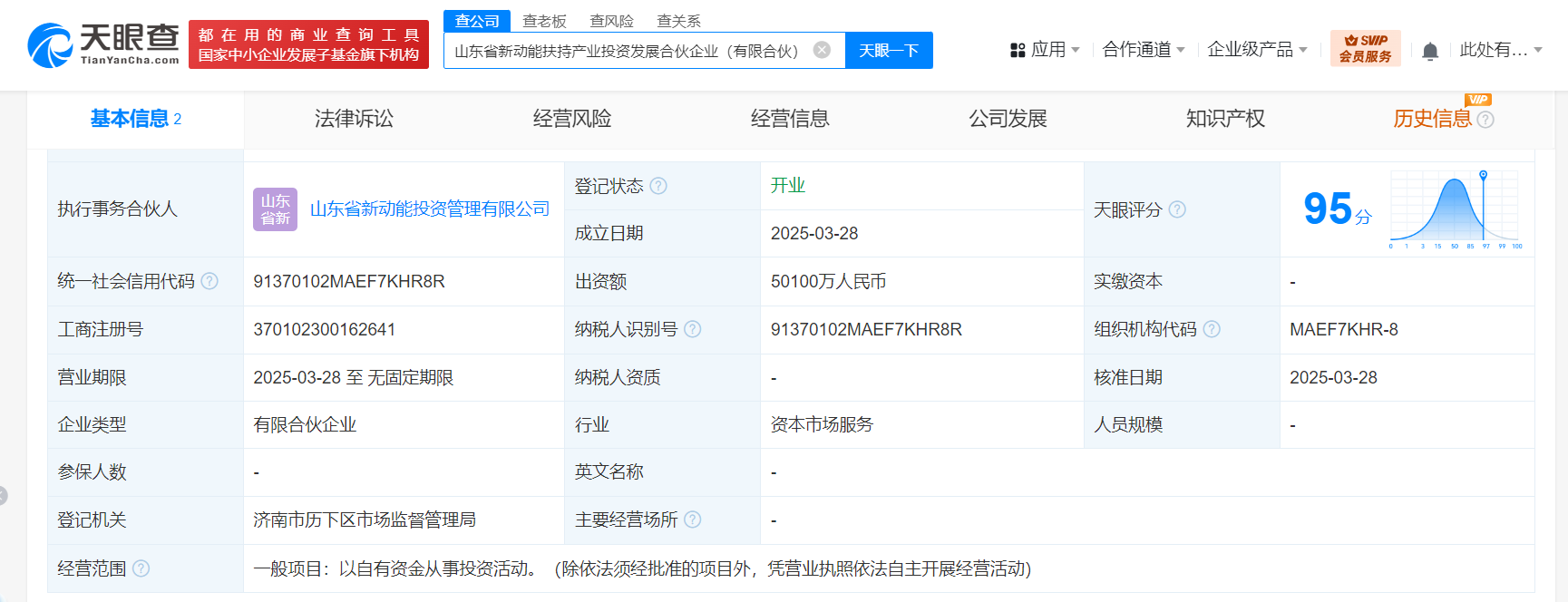
Task: Select the 查老板 search tab
Action: coord(544,21)
